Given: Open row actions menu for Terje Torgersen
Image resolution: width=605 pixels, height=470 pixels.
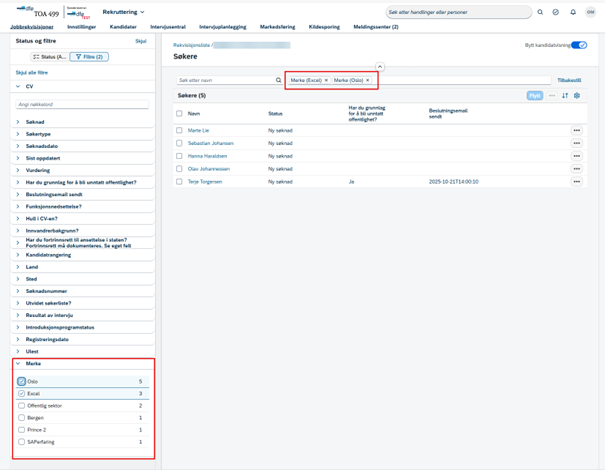Looking at the screenshot, I should pyautogui.click(x=576, y=181).
